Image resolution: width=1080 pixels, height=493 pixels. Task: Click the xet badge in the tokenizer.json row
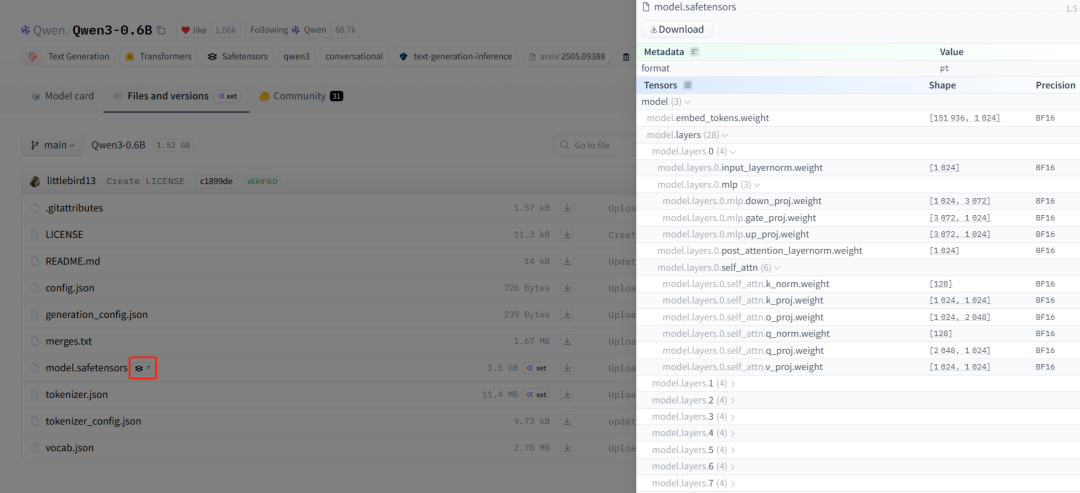(537, 395)
